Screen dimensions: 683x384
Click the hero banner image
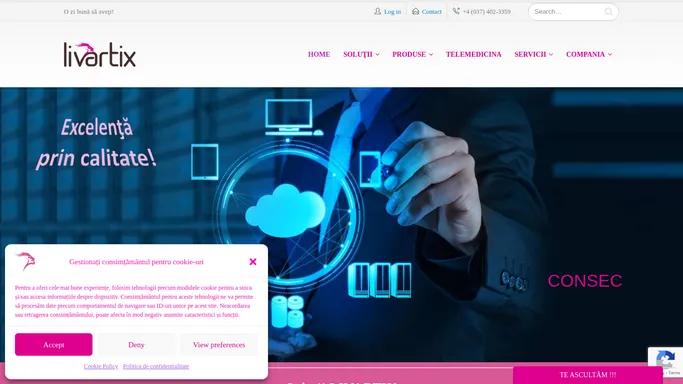click(342, 224)
